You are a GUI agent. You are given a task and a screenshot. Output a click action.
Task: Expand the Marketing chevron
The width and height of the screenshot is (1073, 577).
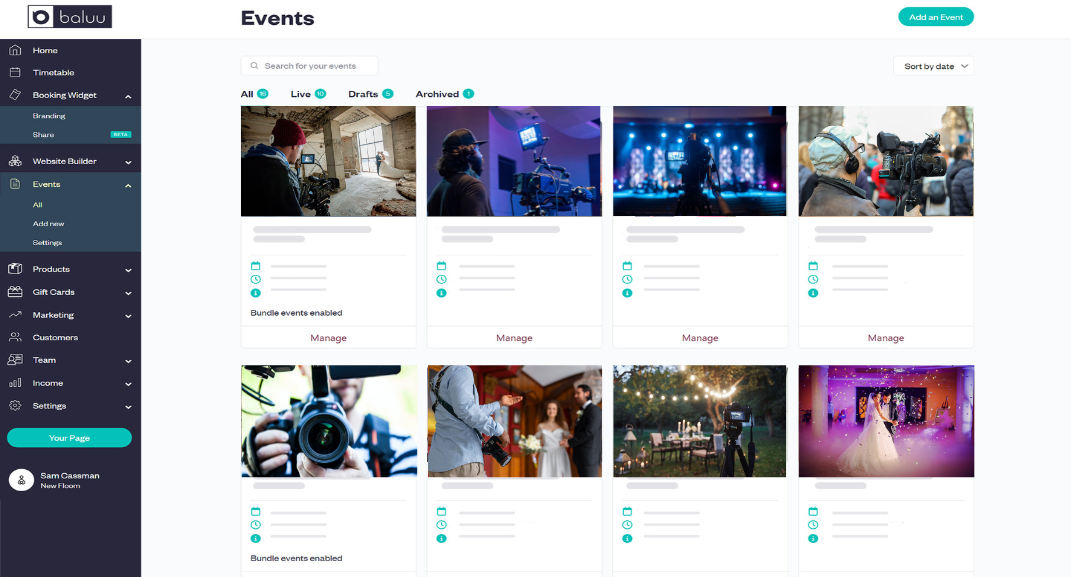(x=128, y=316)
